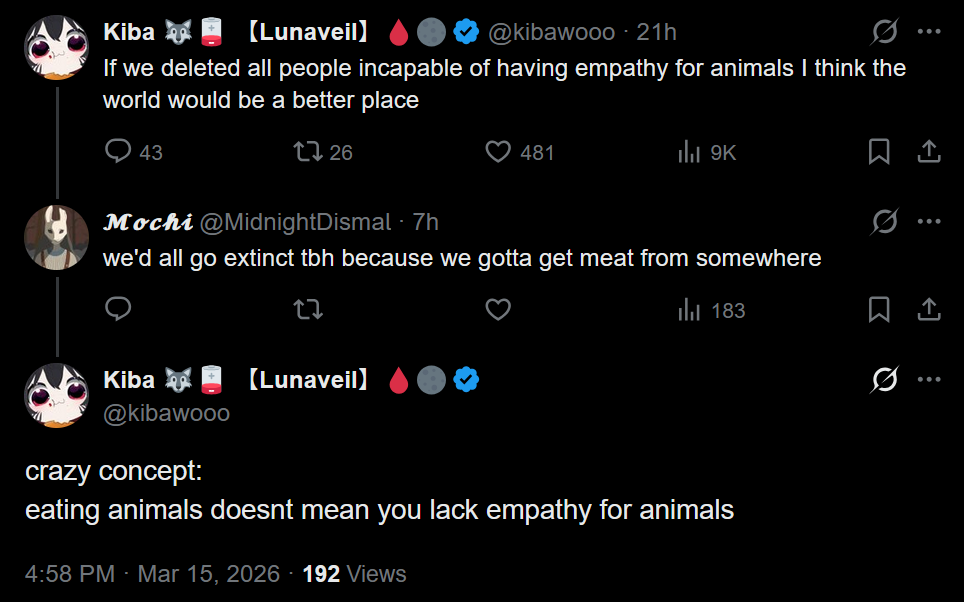The image size is (964, 602).
Task: Repost Kiba's tweet with 26 reposts
Action: tap(306, 152)
